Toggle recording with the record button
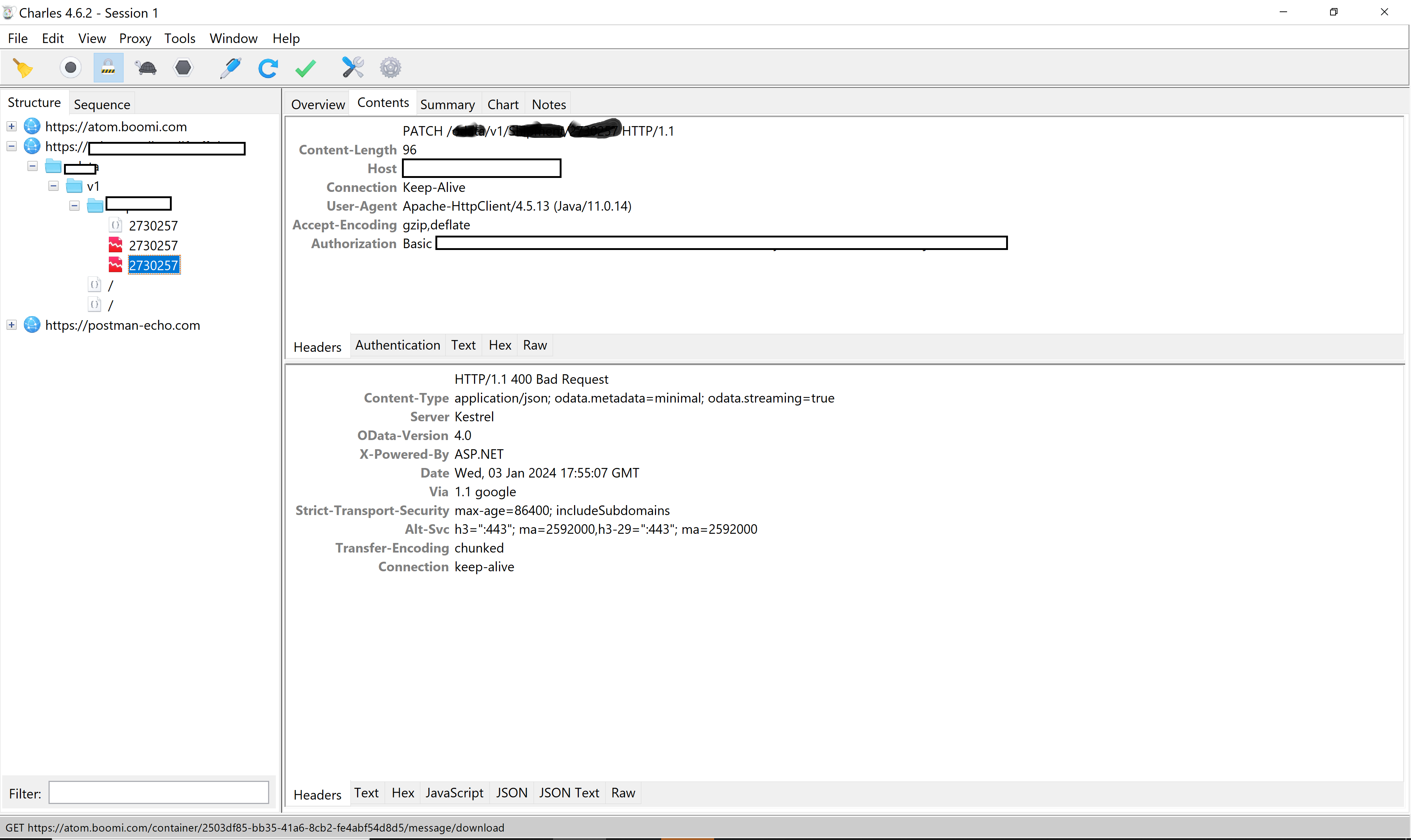 click(70, 67)
